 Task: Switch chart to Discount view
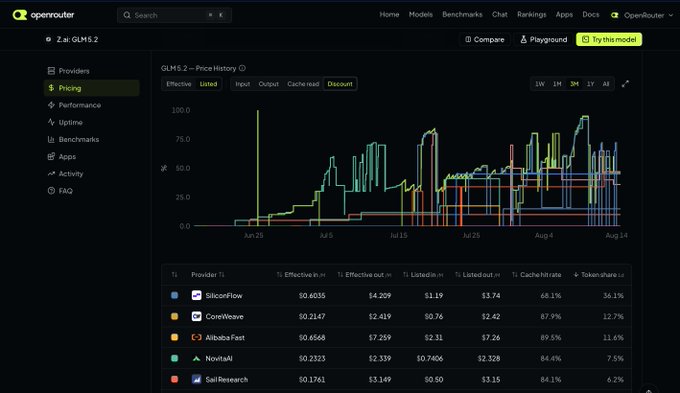(x=340, y=84)
